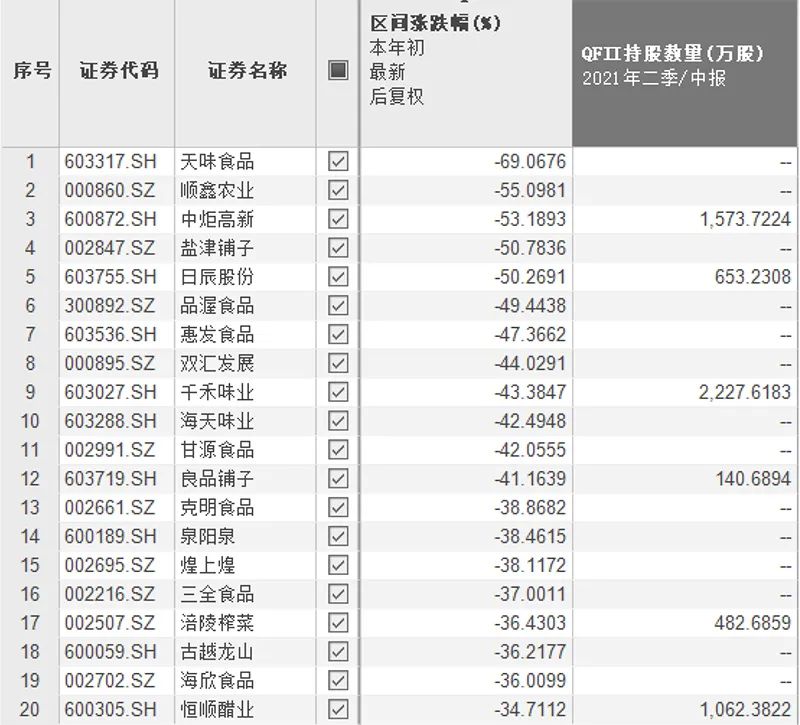
Task: Uncheck the checkbox for 古越龙山
Action: [x=338, y=652]
